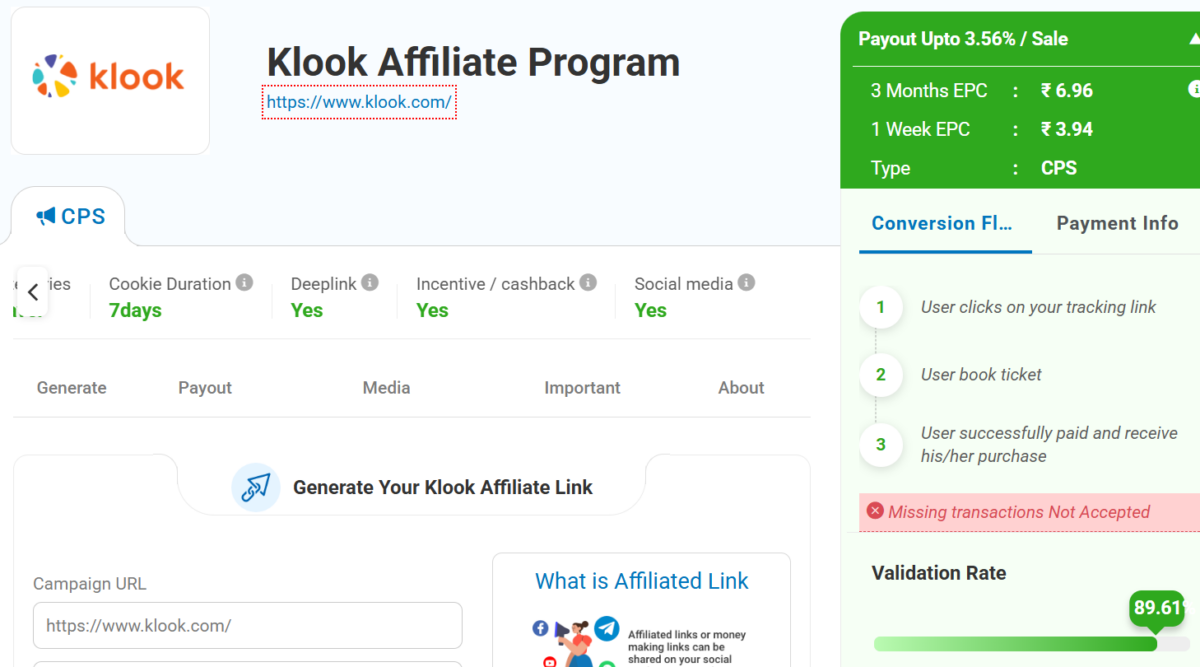Click the megaphone icon on the CPS tab
1200x667 pixels.
(45, 216)
